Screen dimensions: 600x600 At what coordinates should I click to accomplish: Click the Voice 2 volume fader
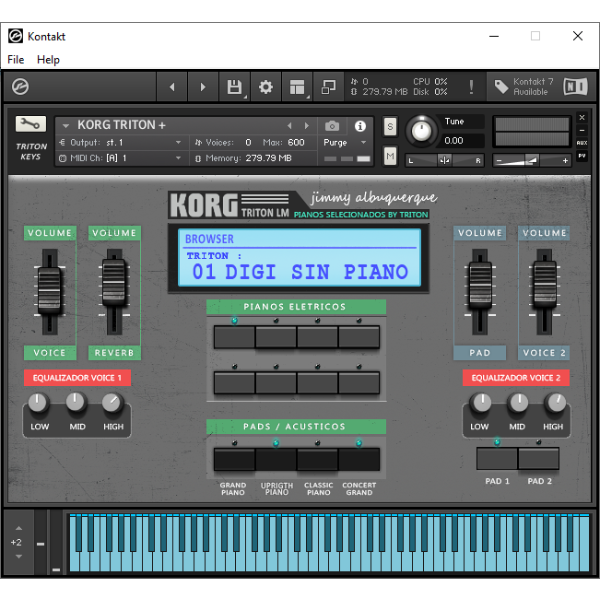(545, 284)
